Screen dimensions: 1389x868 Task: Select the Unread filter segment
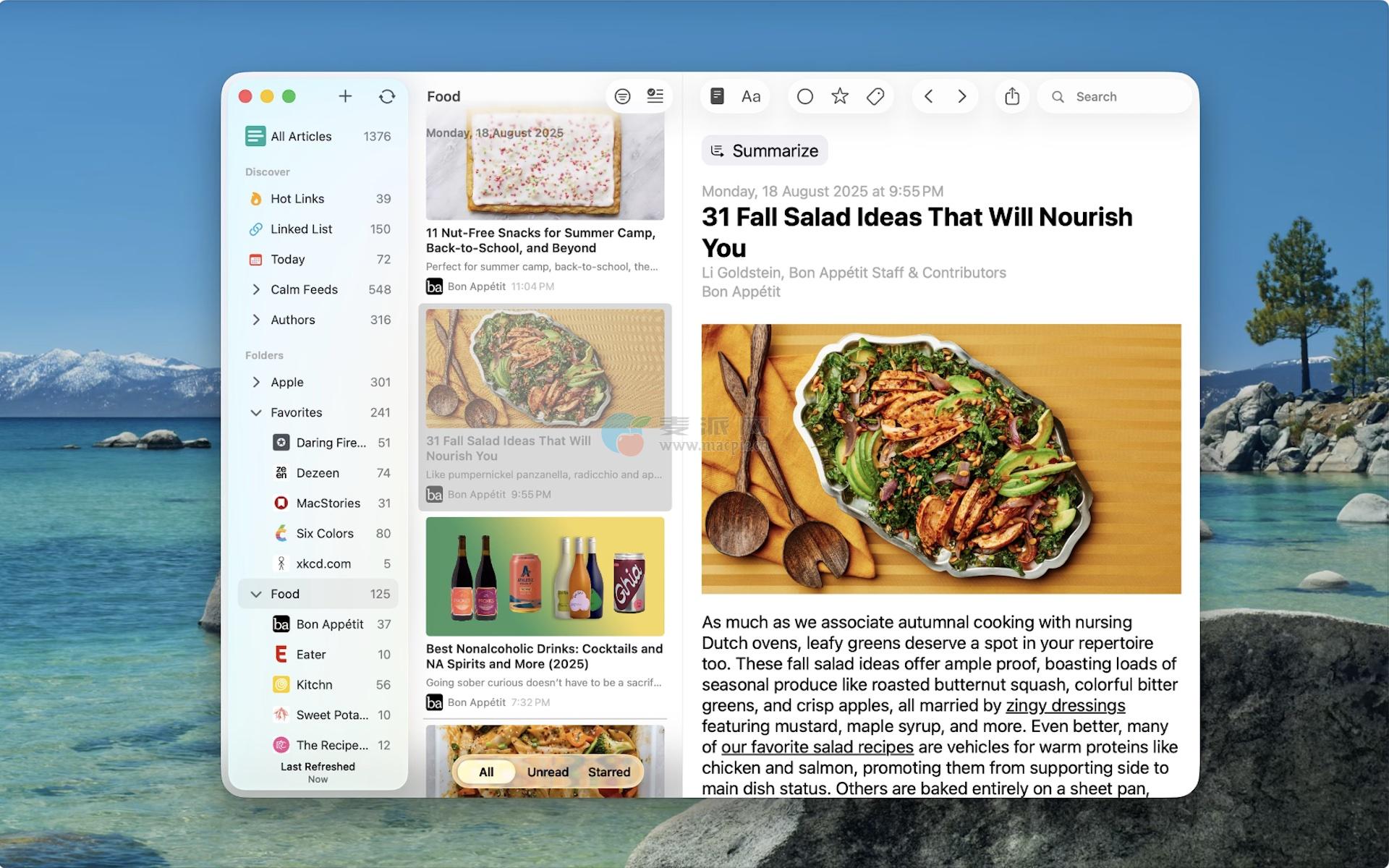pyautogui.click(x=548, y=772)
